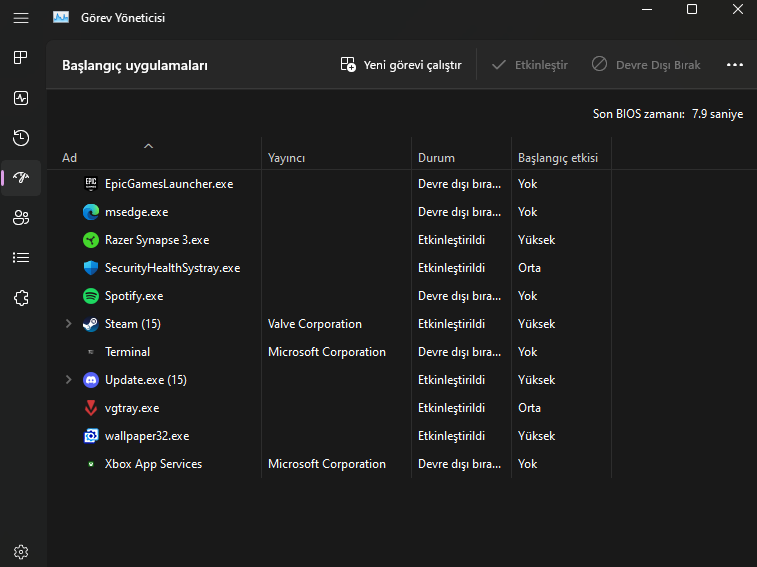The height and width of the screenshot is (567, 757).
Task: Expand the Steam (15) group
Action: click(68, 324)
